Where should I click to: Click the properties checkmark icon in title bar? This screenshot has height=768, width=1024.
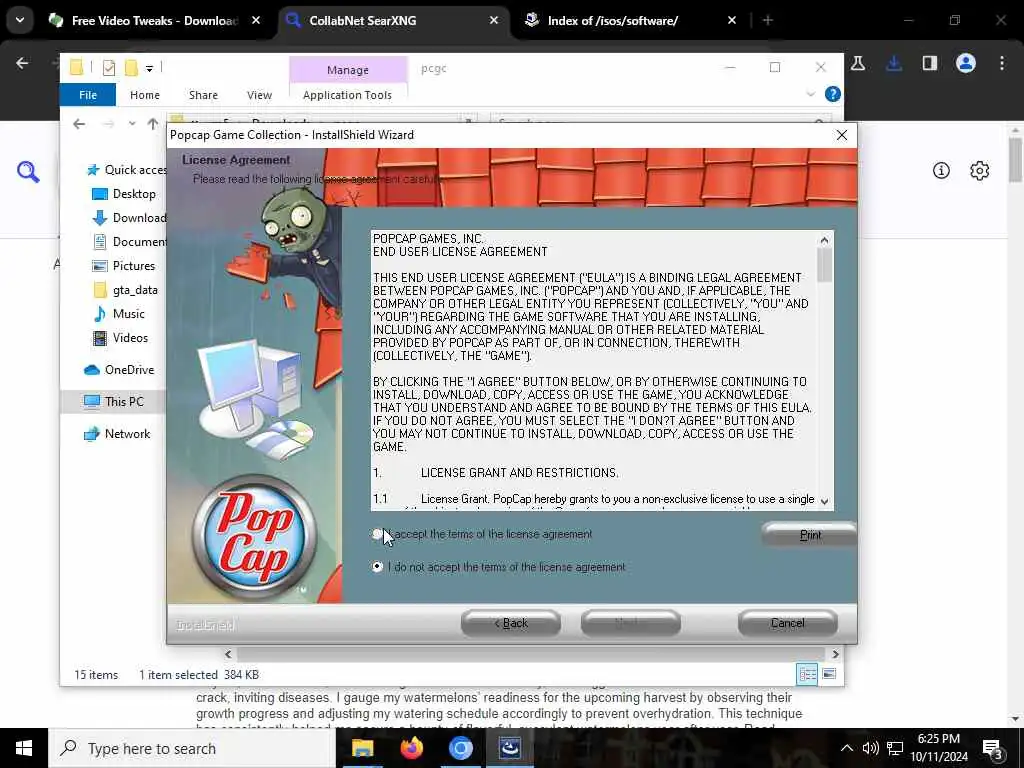pos(109,67)
